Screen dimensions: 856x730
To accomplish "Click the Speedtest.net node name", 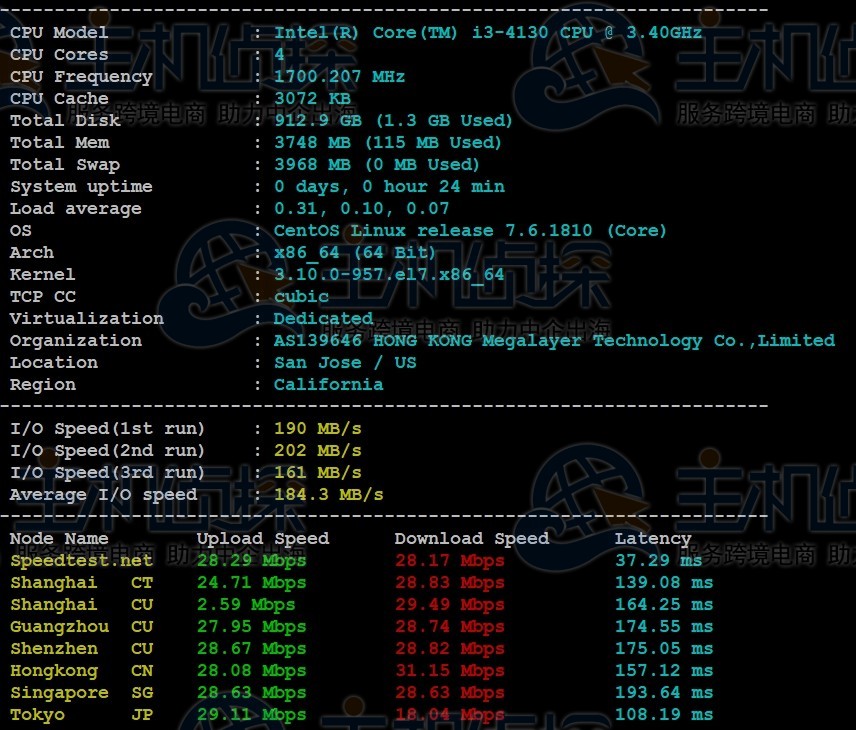I will [x=81, y=561].
